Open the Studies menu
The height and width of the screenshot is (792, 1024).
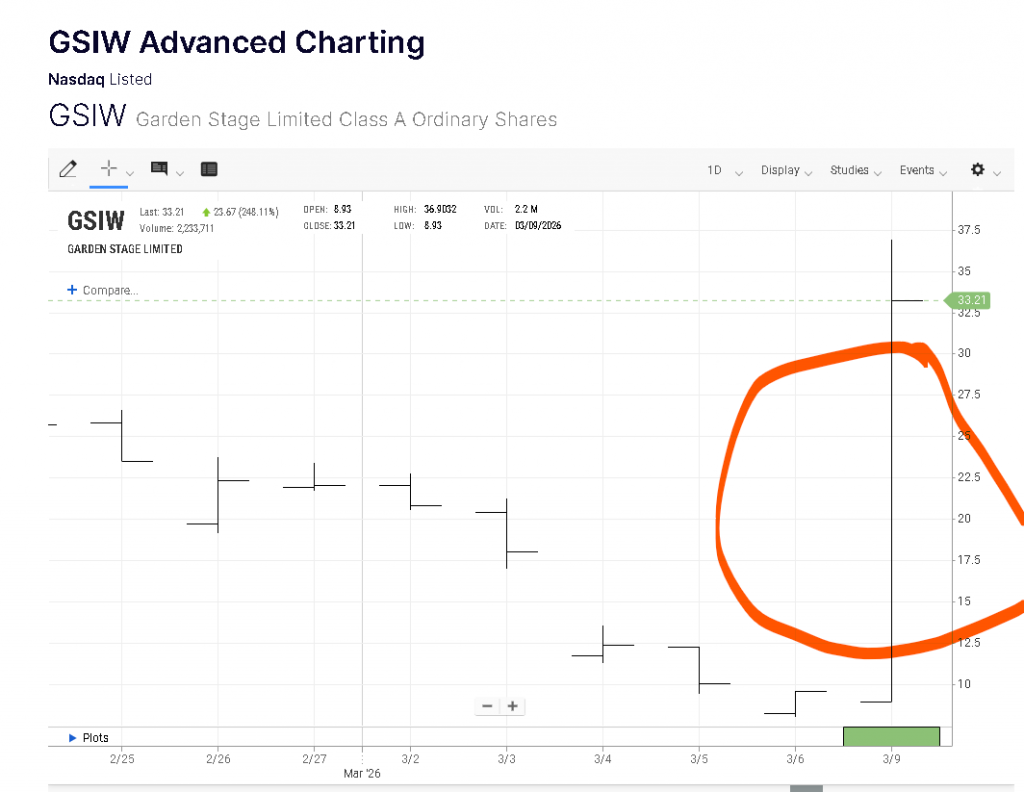855,171
